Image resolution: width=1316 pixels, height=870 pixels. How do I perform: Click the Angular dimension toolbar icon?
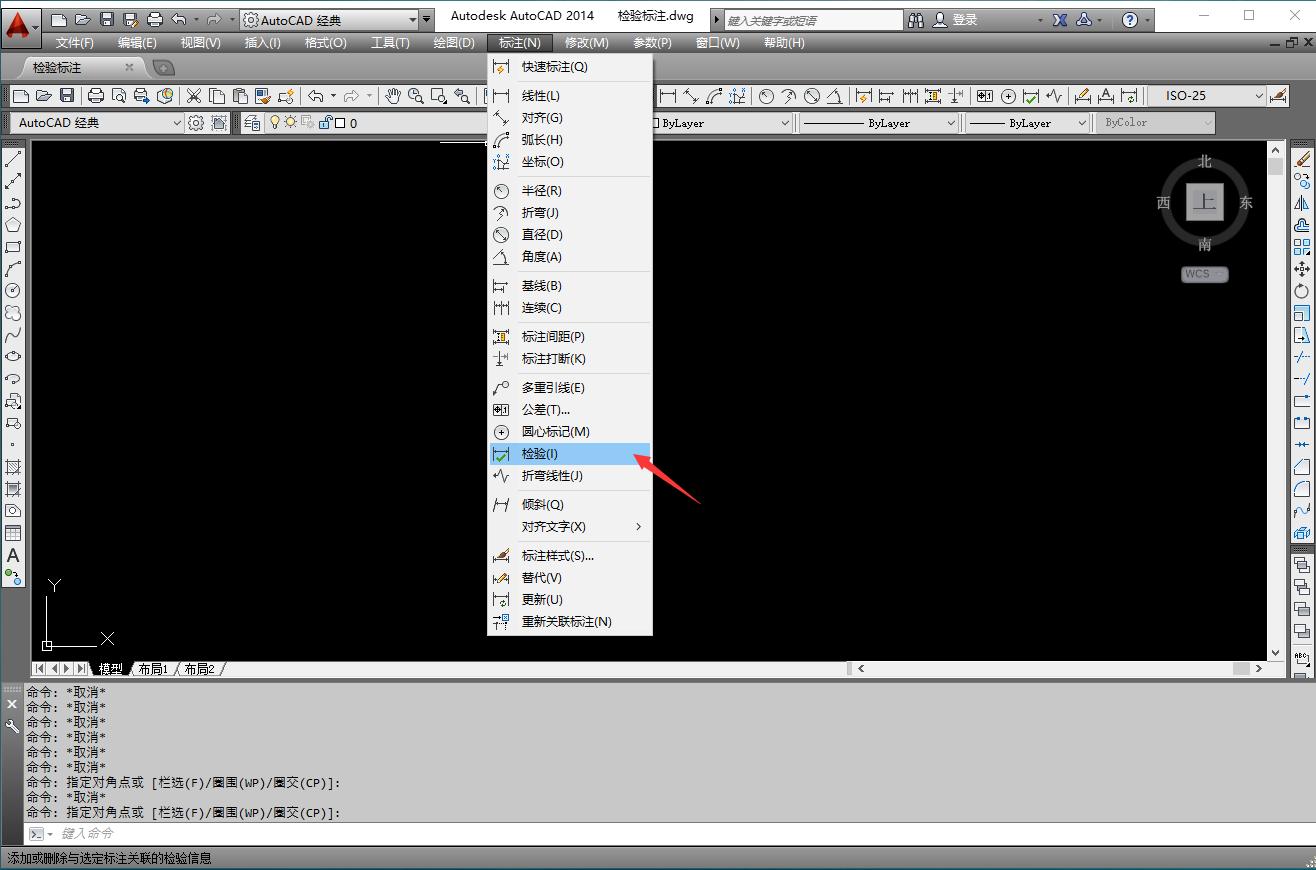tap(835, 96)
